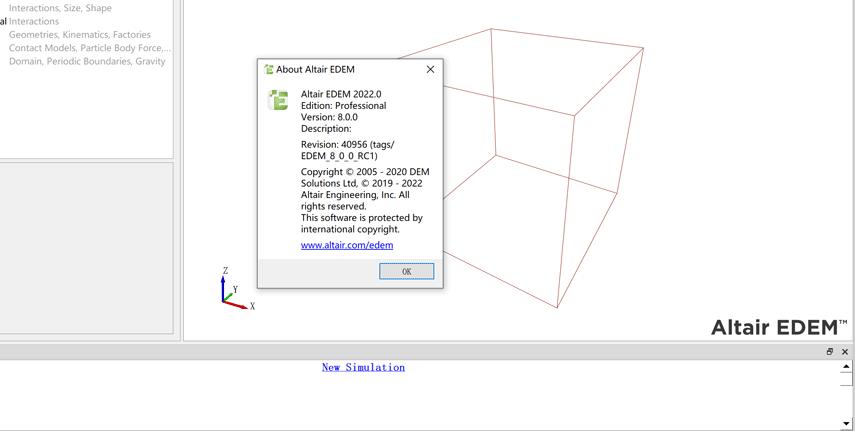Screen dimensions: 855x431
Task: Click the large green EDEM logo icon
Action: point(278,100)
